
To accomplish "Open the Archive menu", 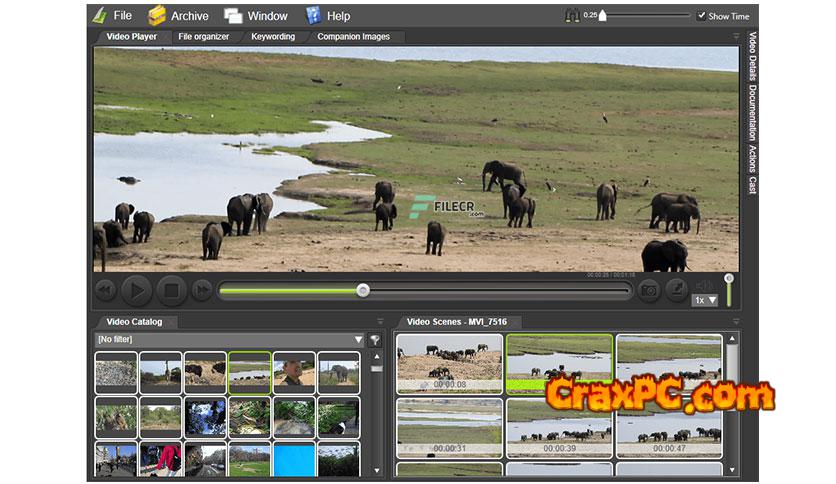I will click(178, 15).
